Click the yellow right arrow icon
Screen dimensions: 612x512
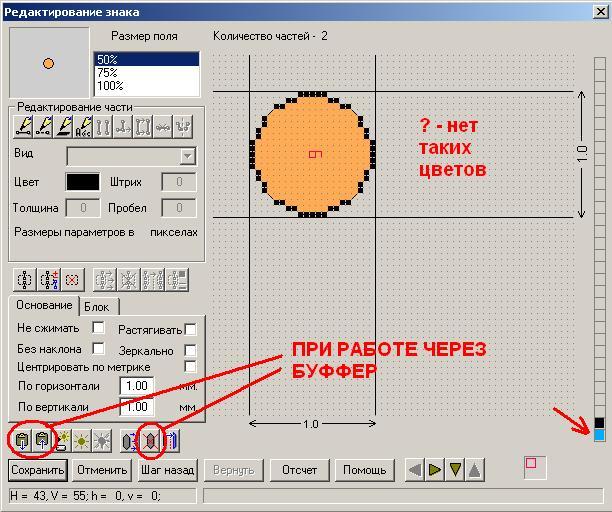[x=435, y=469]
